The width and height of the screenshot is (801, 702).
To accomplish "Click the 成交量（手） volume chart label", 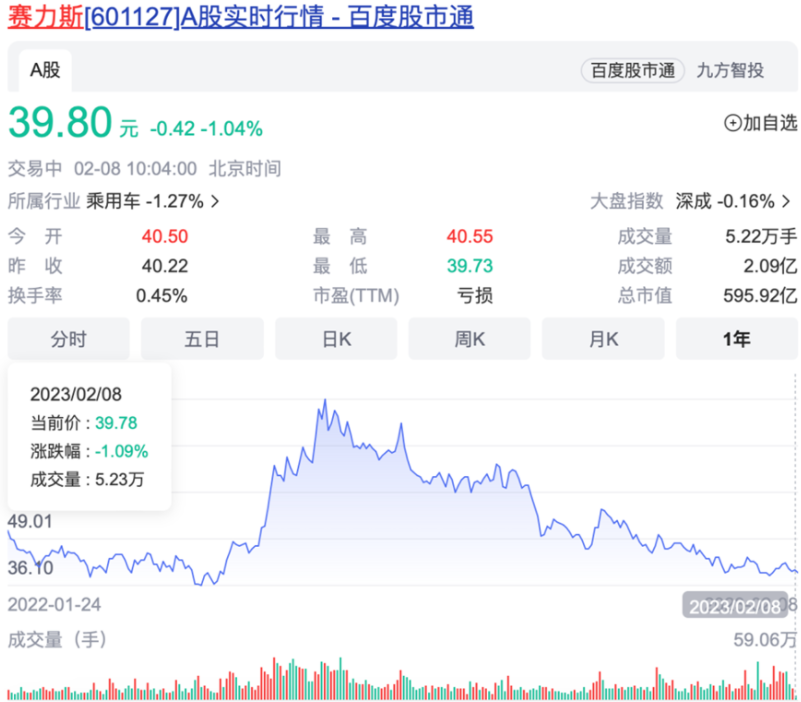I will tap(57, 640).
